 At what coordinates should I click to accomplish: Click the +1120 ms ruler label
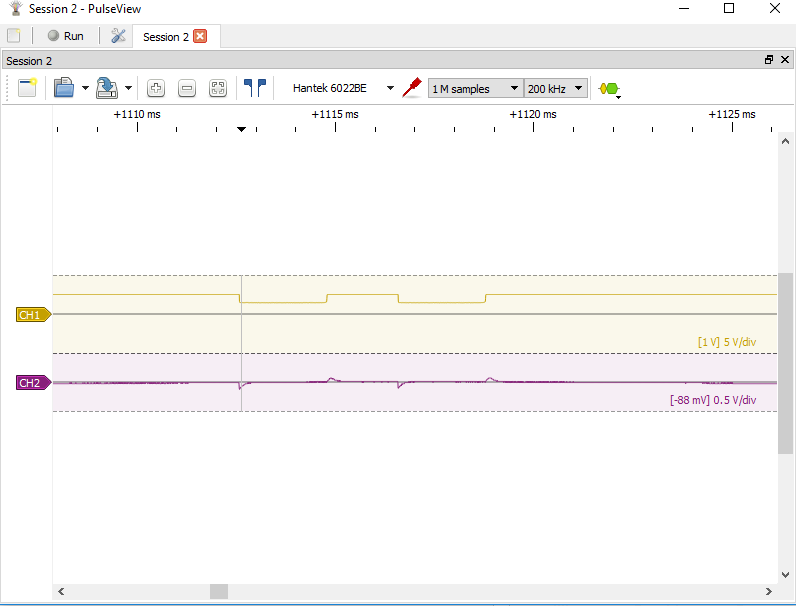coord(533,114)
